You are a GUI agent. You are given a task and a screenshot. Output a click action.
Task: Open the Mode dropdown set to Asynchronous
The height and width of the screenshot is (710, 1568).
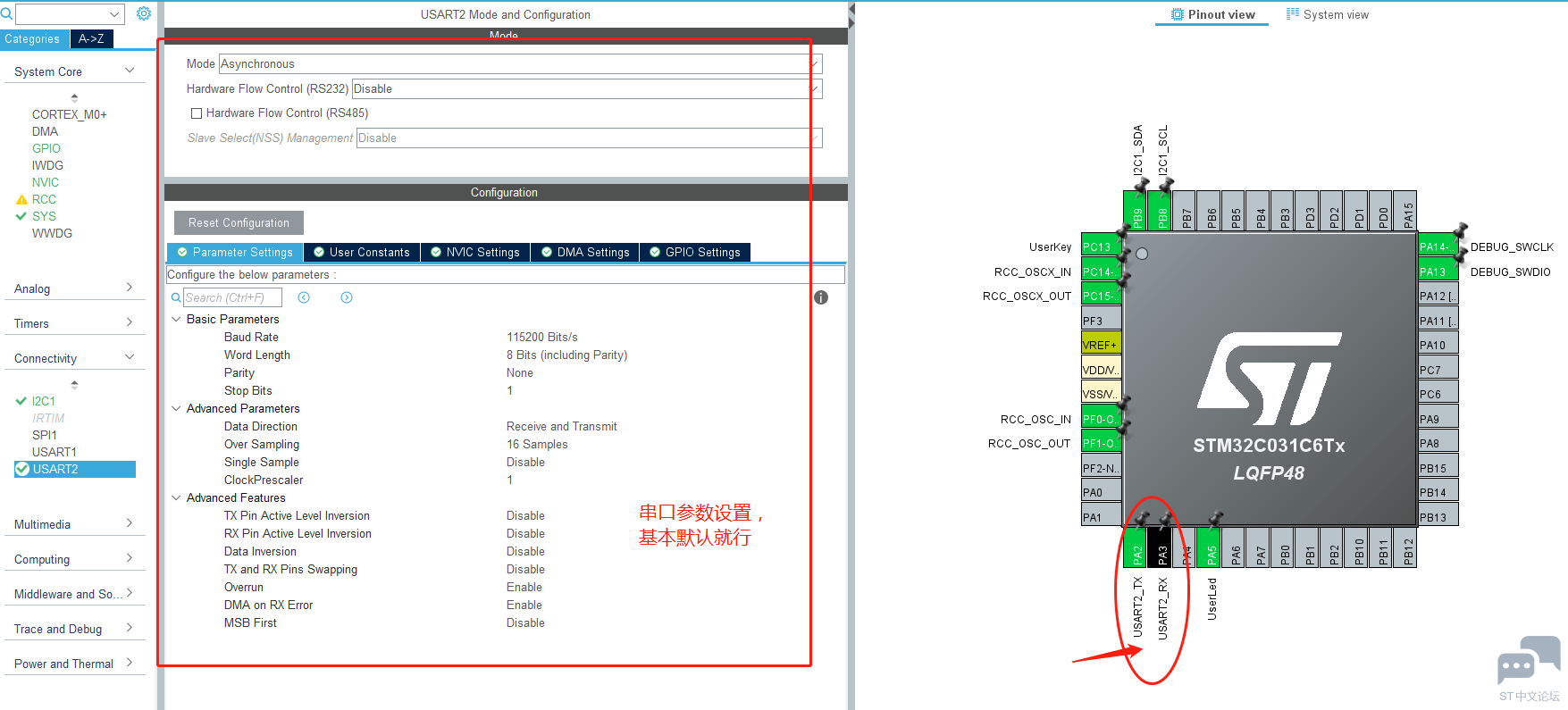click(x=520, y=64)
